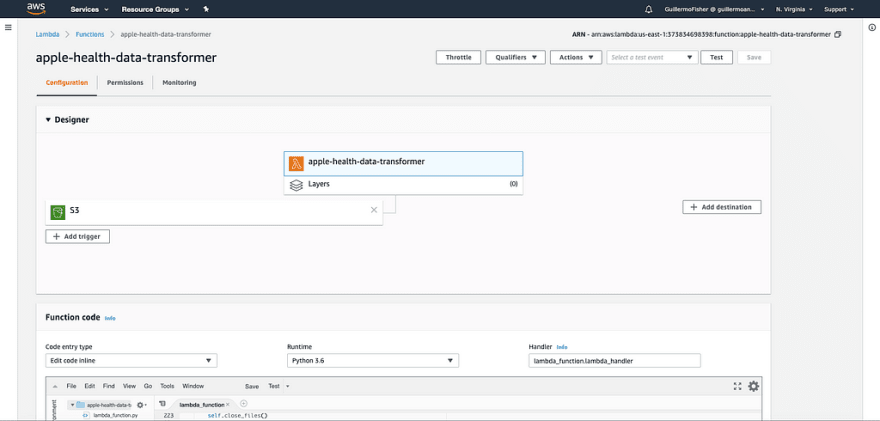Switch to the Configuration tab
Viewport: 880px width, 421px height.
tap(67, 83)
